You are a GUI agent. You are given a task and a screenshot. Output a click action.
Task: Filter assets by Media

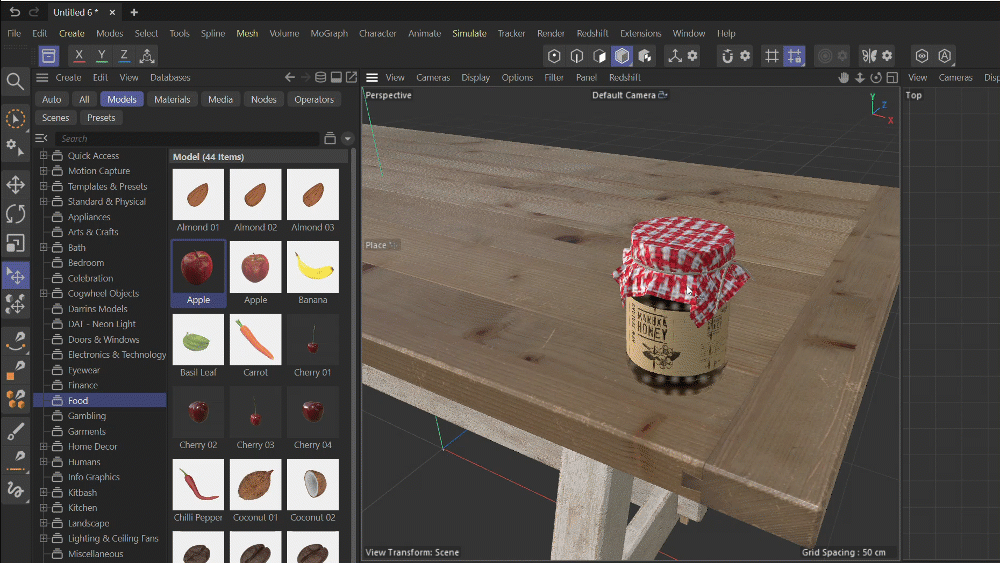pos(221,99)
